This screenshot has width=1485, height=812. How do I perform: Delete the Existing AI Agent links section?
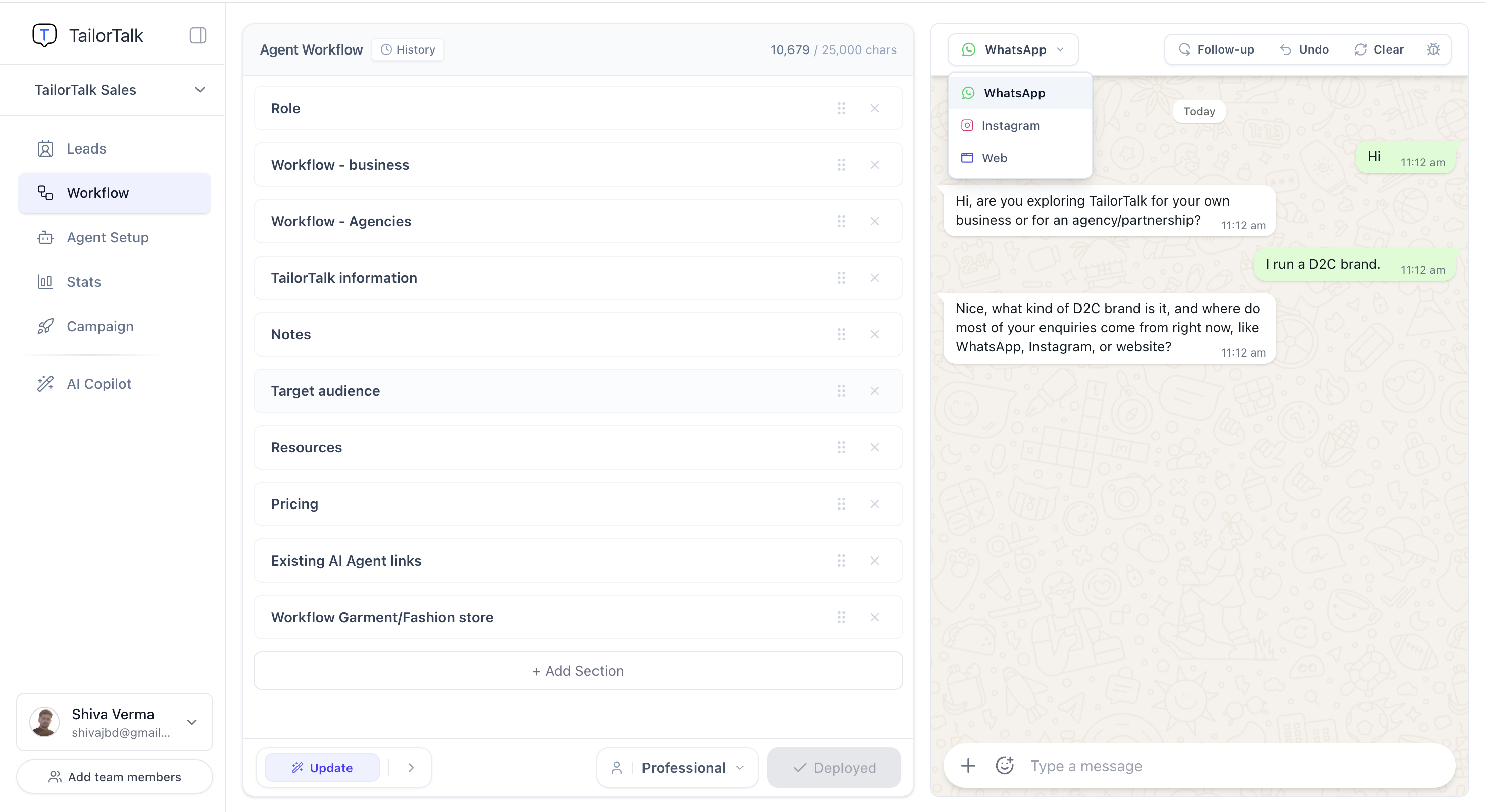click(x=874, y=561)
